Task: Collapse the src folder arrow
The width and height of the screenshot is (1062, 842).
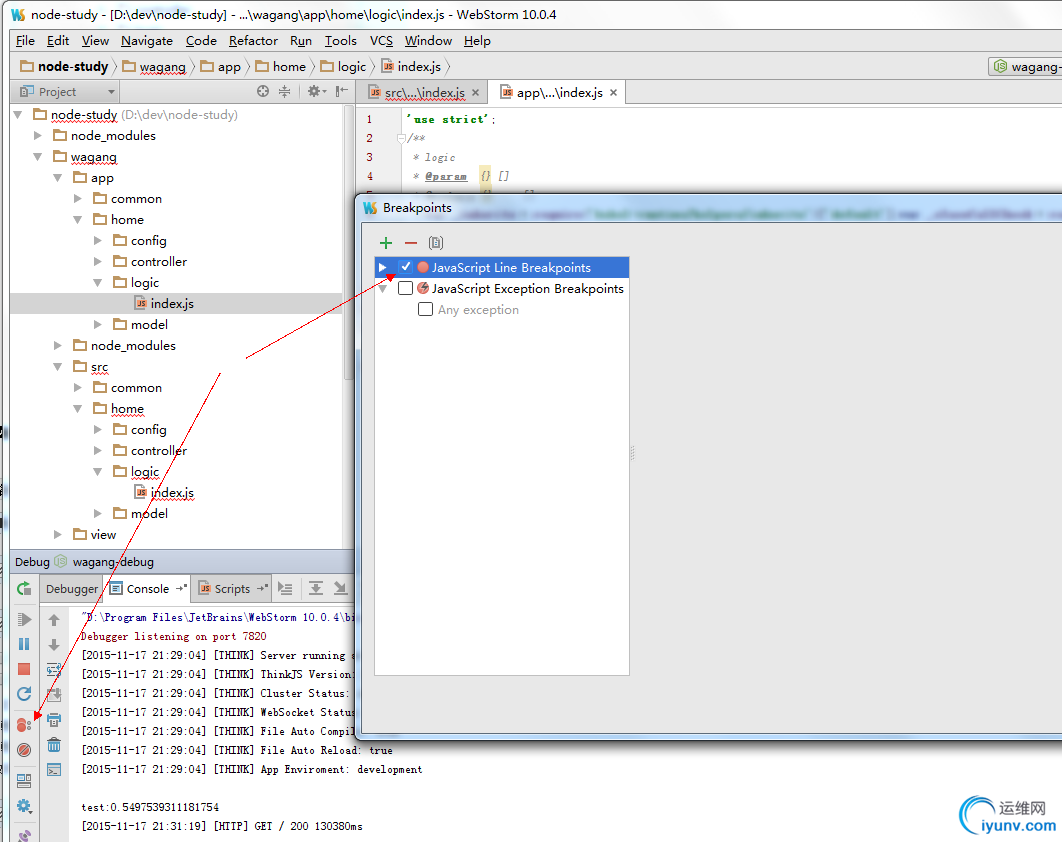Action: click(x=58, y=366)
